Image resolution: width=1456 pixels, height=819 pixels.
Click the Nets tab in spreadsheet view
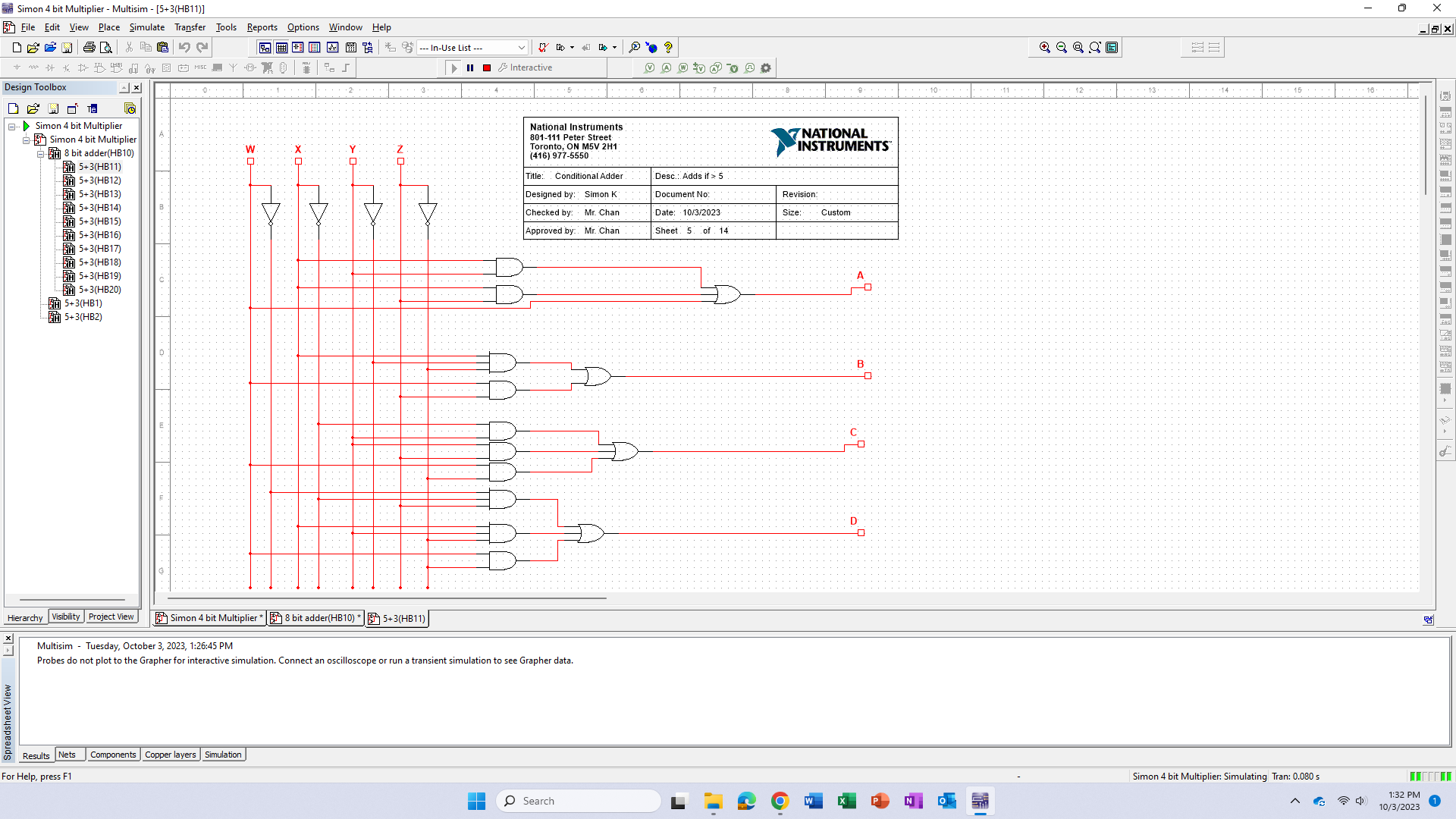click(66, 755)
